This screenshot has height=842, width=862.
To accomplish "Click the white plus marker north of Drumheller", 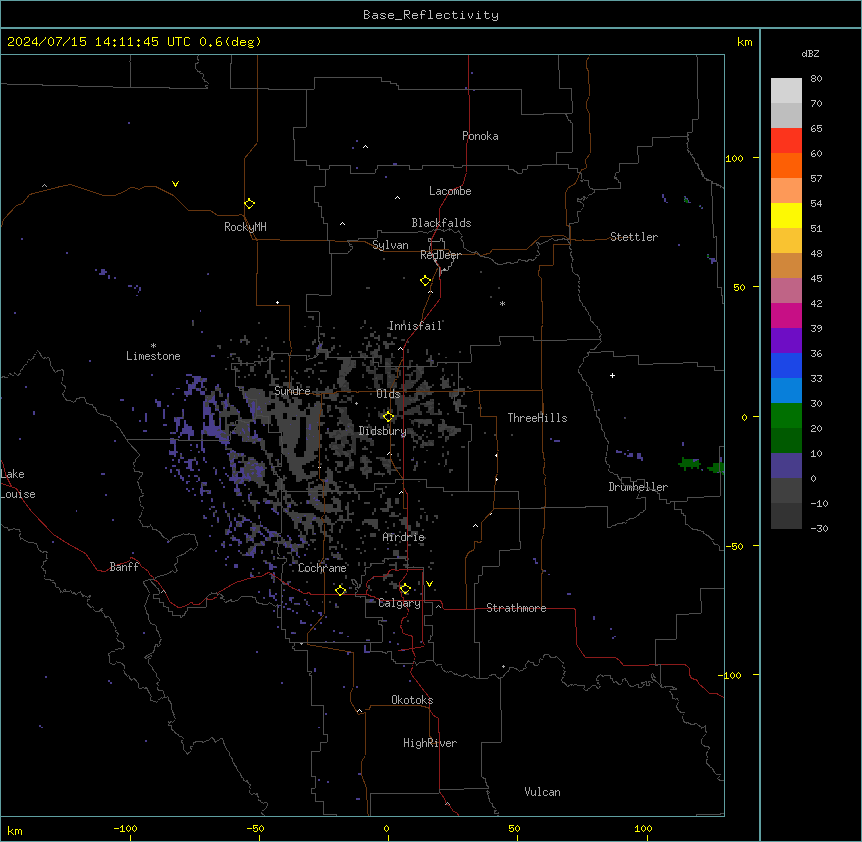I will 612,375.
